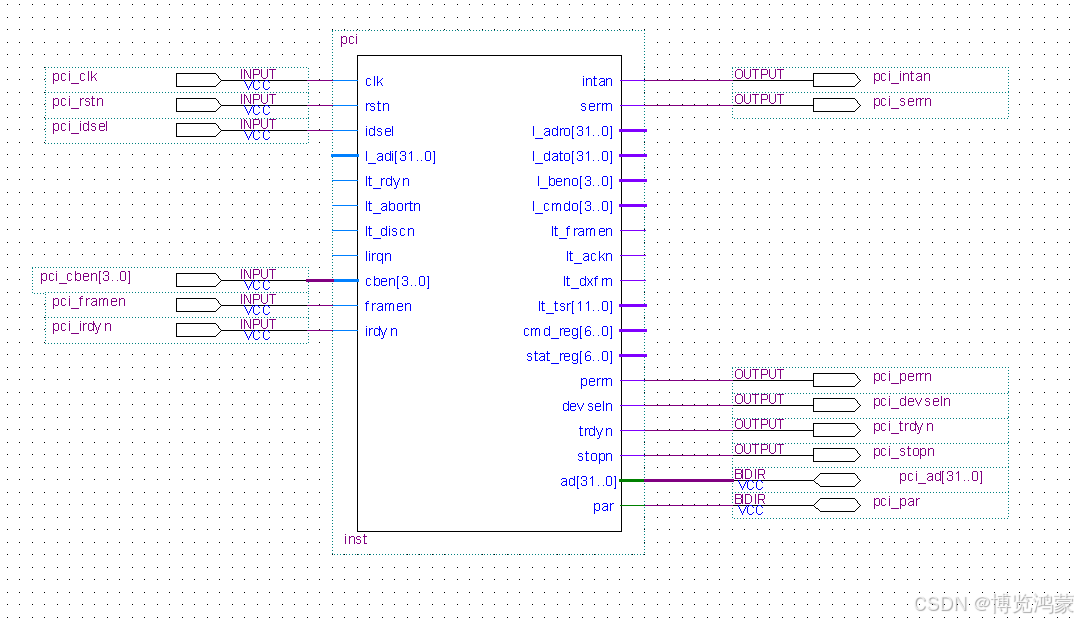Select the pci_devseln output pin symbol
1078x621 pixels.
point(837,405)
